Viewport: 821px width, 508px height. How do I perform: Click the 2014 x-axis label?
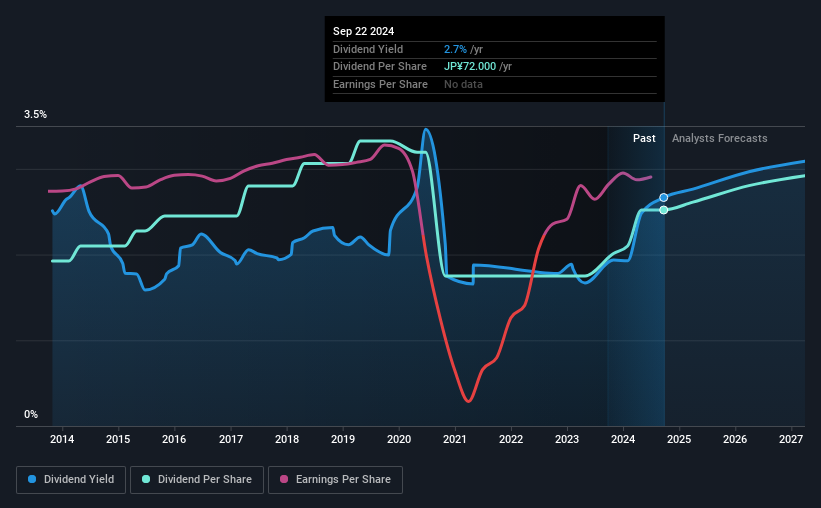pyautogui.click(x=62, y=439)
